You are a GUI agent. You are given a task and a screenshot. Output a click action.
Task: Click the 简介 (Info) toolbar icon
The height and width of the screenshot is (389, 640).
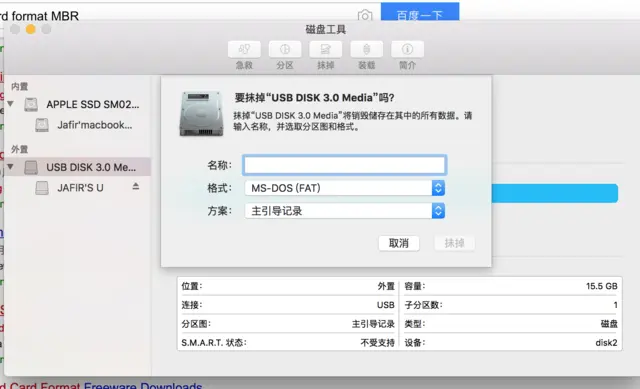coord(407,49)
